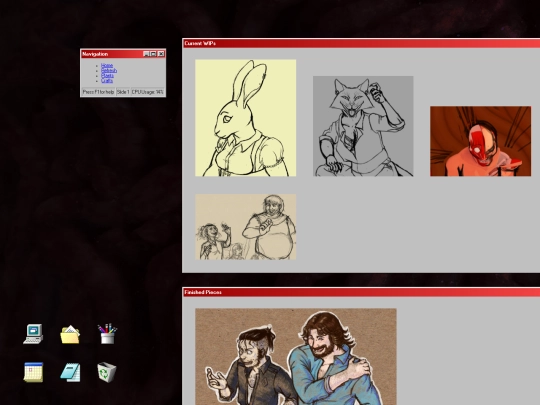This screenshot has height=405, width=540.
Task: Click the Home link in Navigation
Action: tap(107, 65)
